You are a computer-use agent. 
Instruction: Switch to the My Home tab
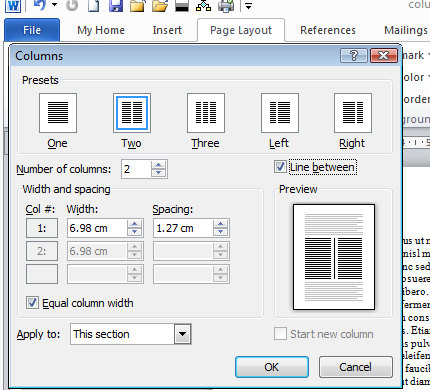(101, 30)
